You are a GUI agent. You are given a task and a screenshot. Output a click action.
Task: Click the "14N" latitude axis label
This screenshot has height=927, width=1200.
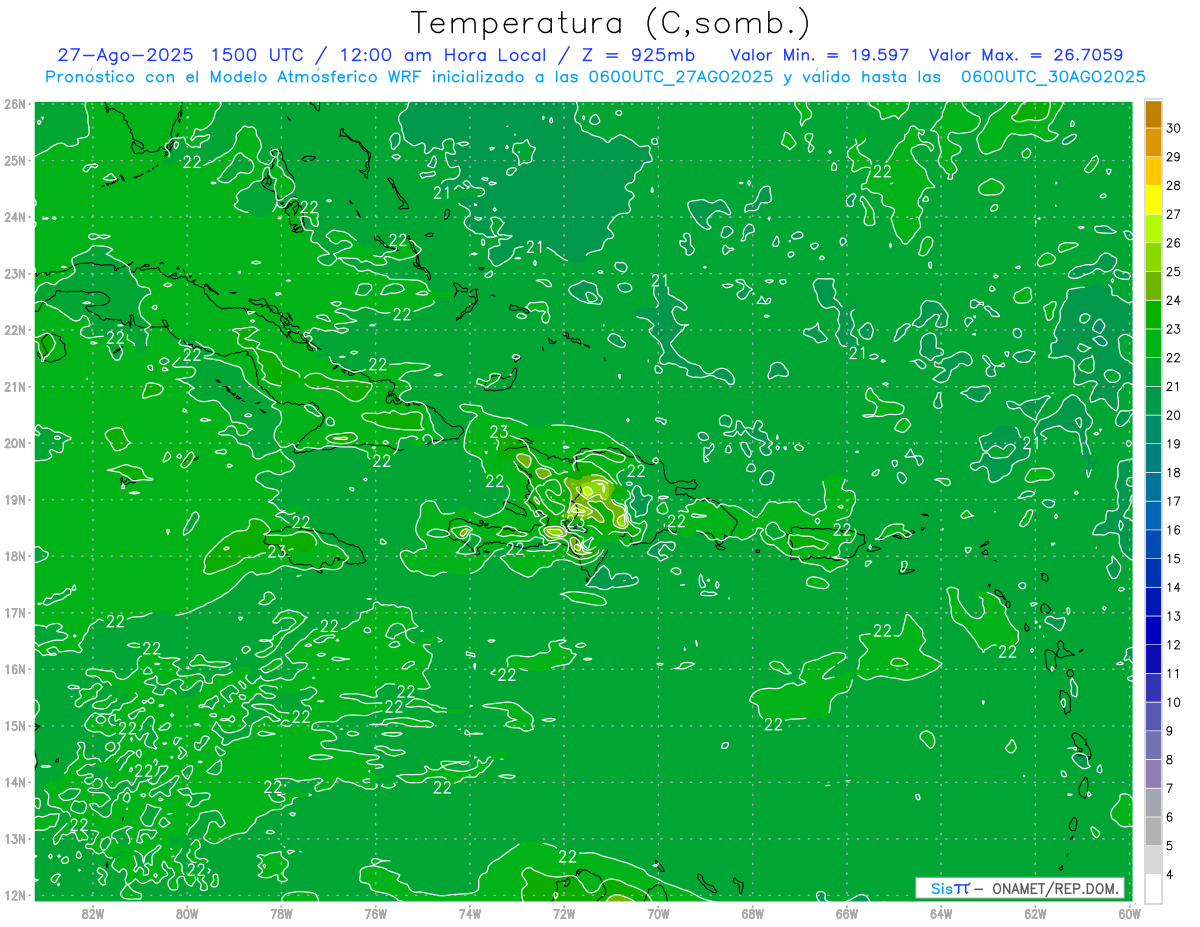[x=15, y=782]
